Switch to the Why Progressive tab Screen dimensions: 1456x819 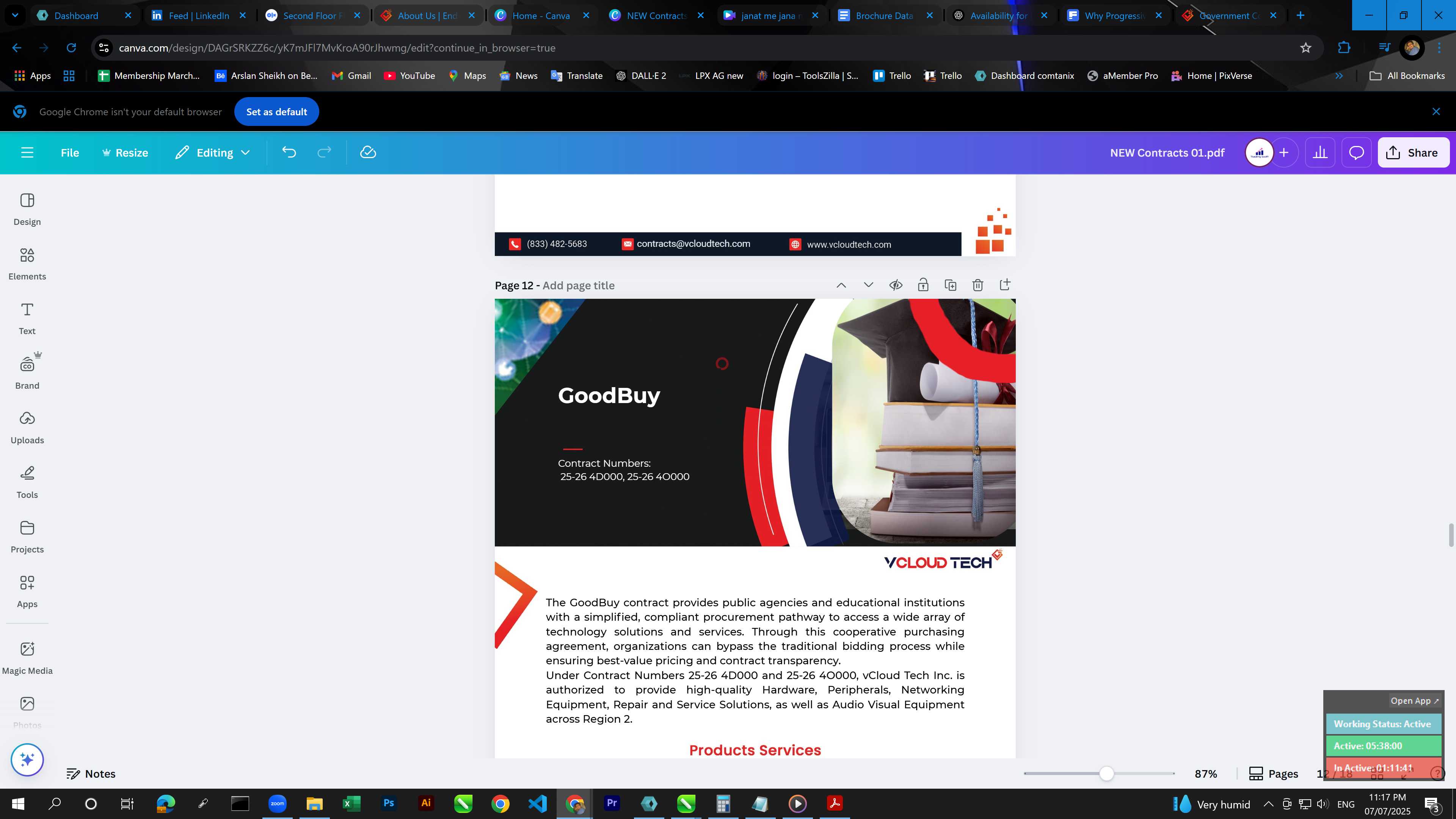pos(1114,15)
